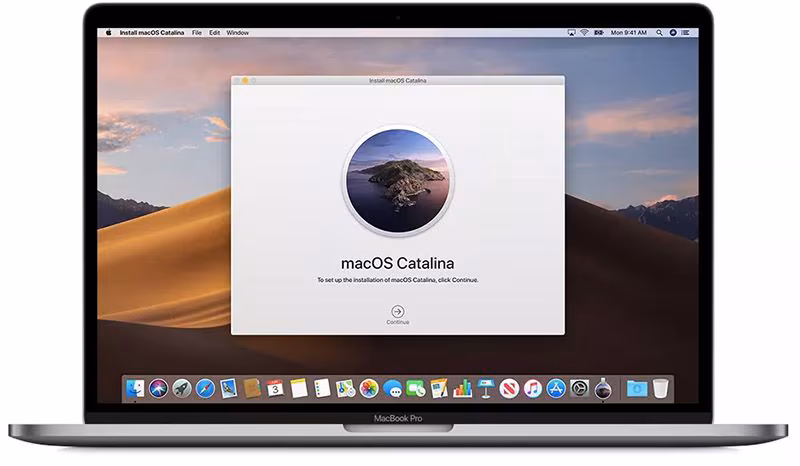Click the Mon 9:41 AM clock
Viewport: 800px width, 466px height.
(629, 33)
